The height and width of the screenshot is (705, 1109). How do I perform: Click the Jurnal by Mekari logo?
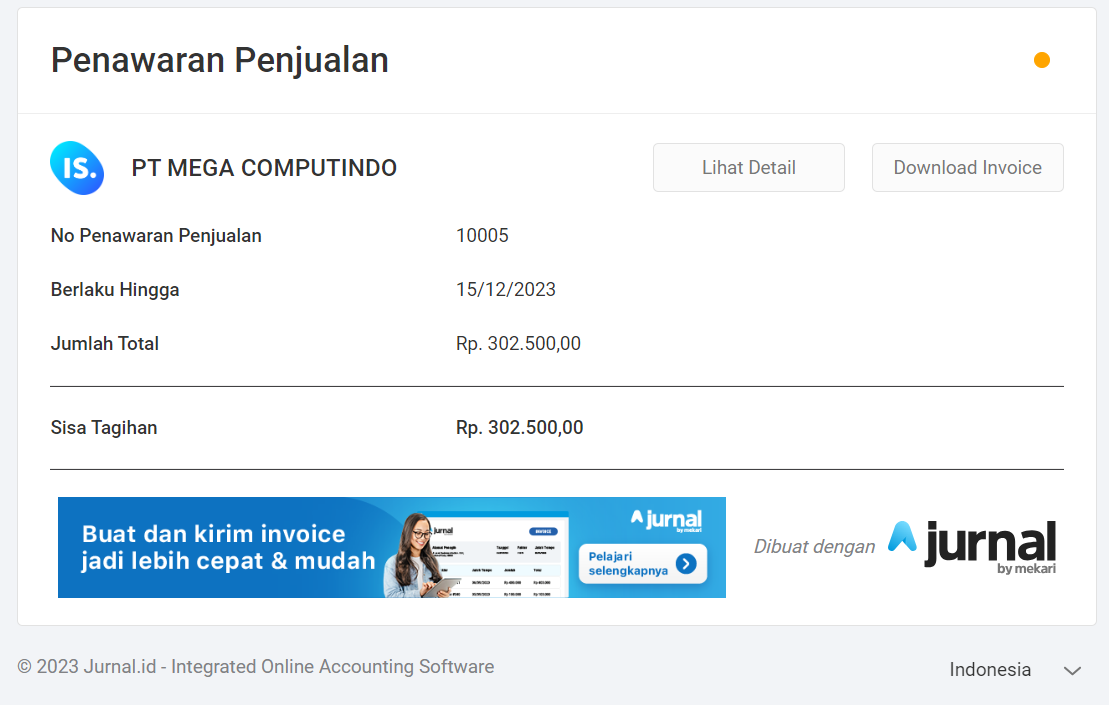coord(972,547)
